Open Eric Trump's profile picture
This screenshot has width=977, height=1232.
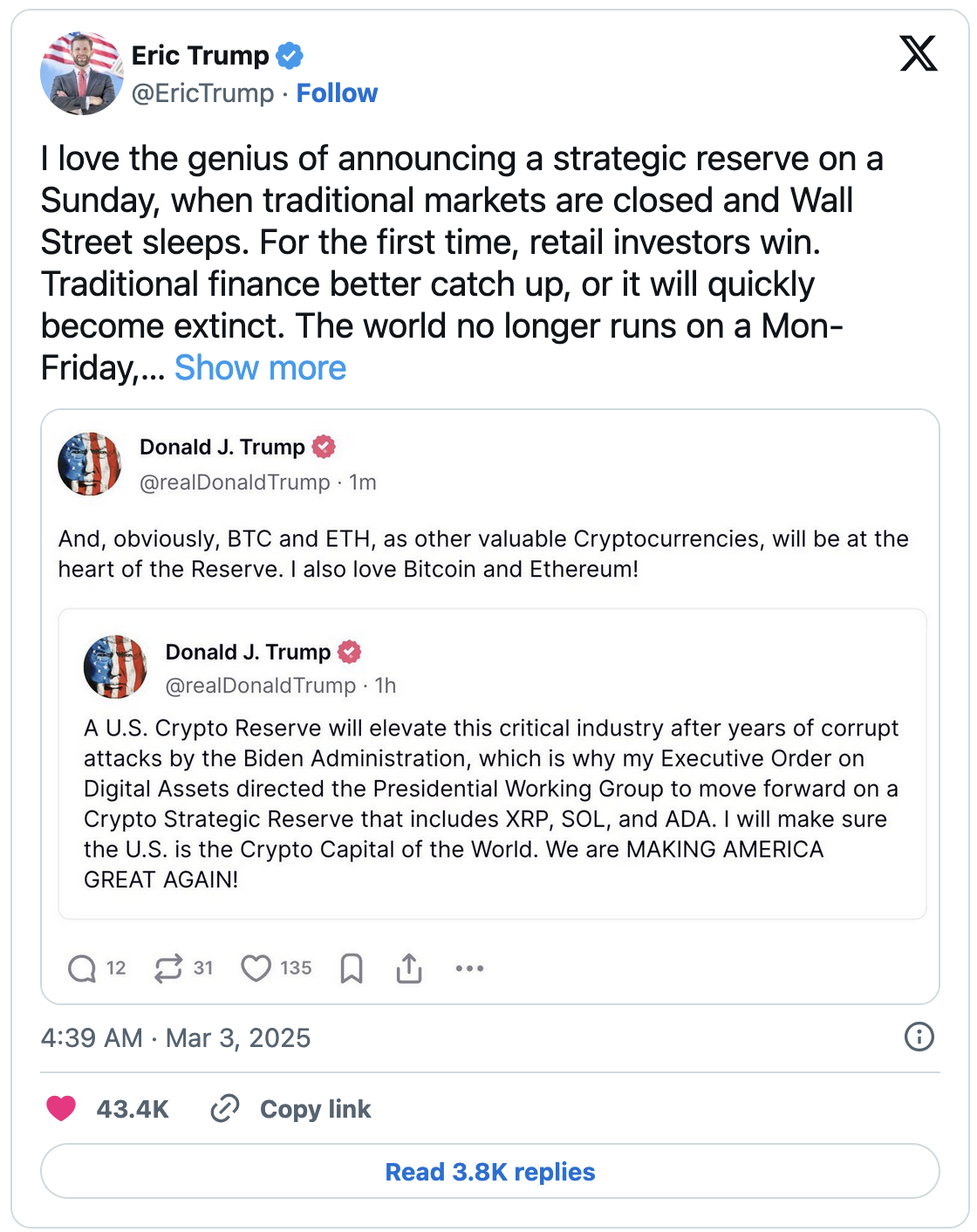[82, 73]
